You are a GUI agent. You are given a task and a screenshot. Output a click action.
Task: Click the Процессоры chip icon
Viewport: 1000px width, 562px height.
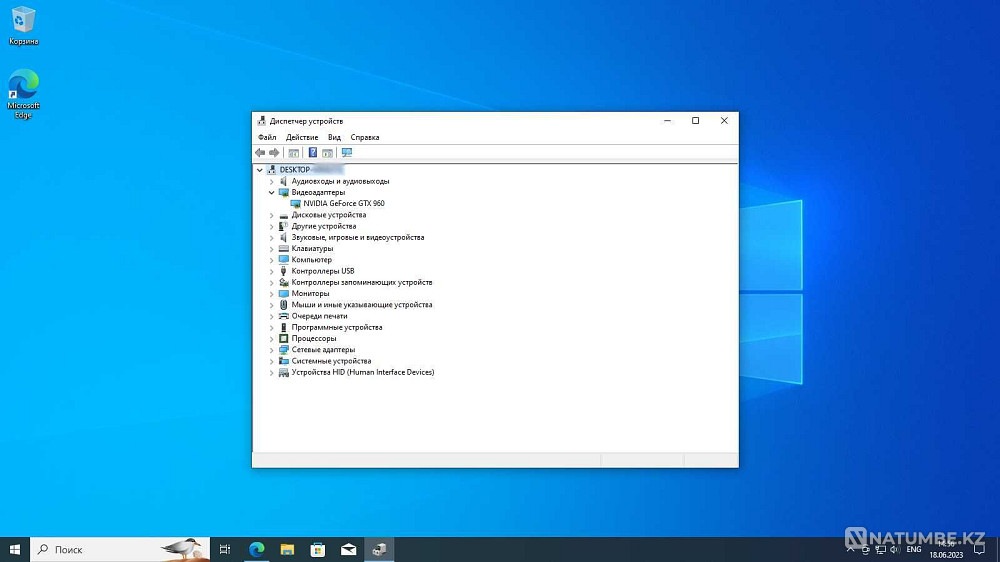click(x=284, y=339)
